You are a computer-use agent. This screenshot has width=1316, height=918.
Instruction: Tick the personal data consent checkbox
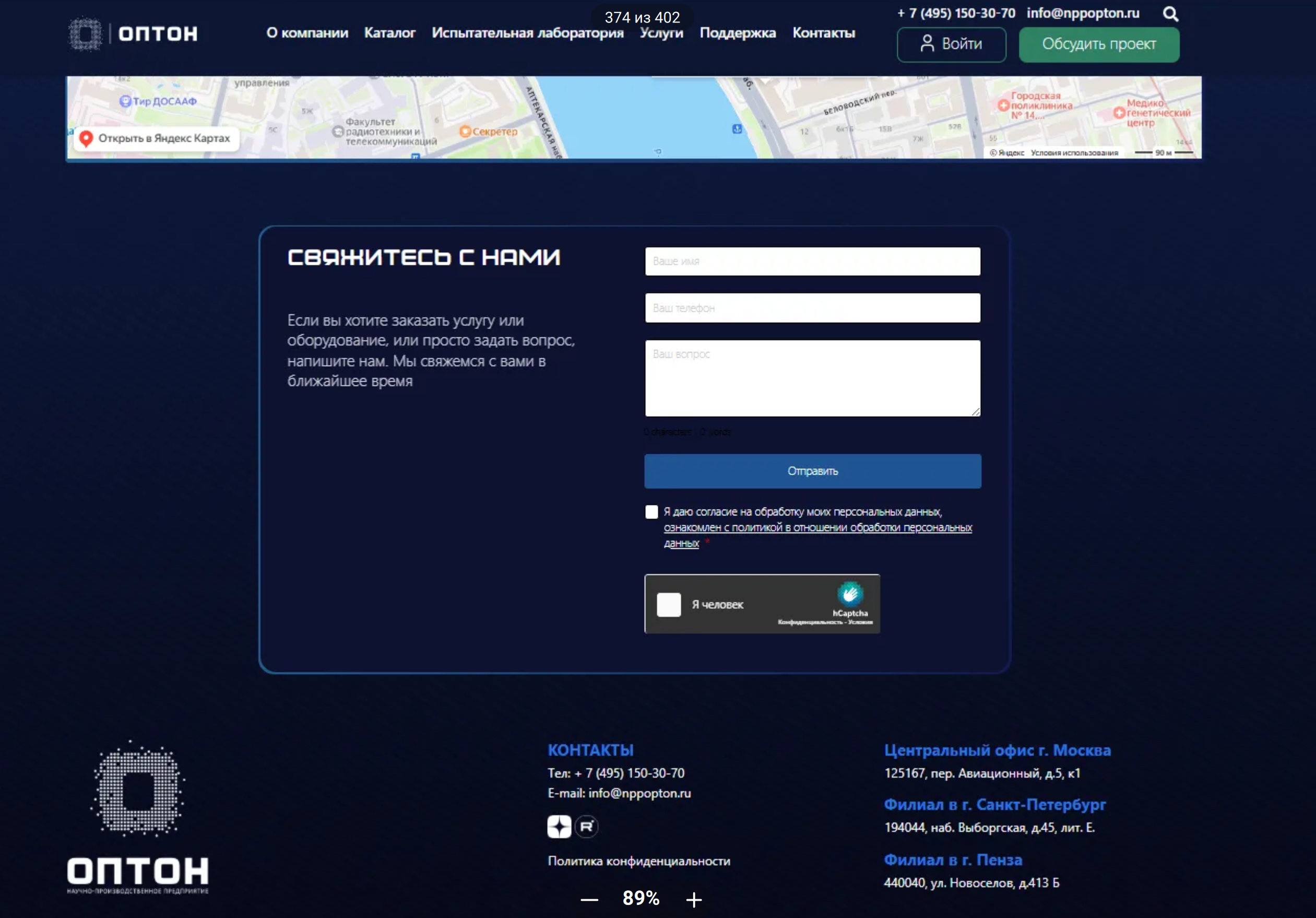point(651,511)
